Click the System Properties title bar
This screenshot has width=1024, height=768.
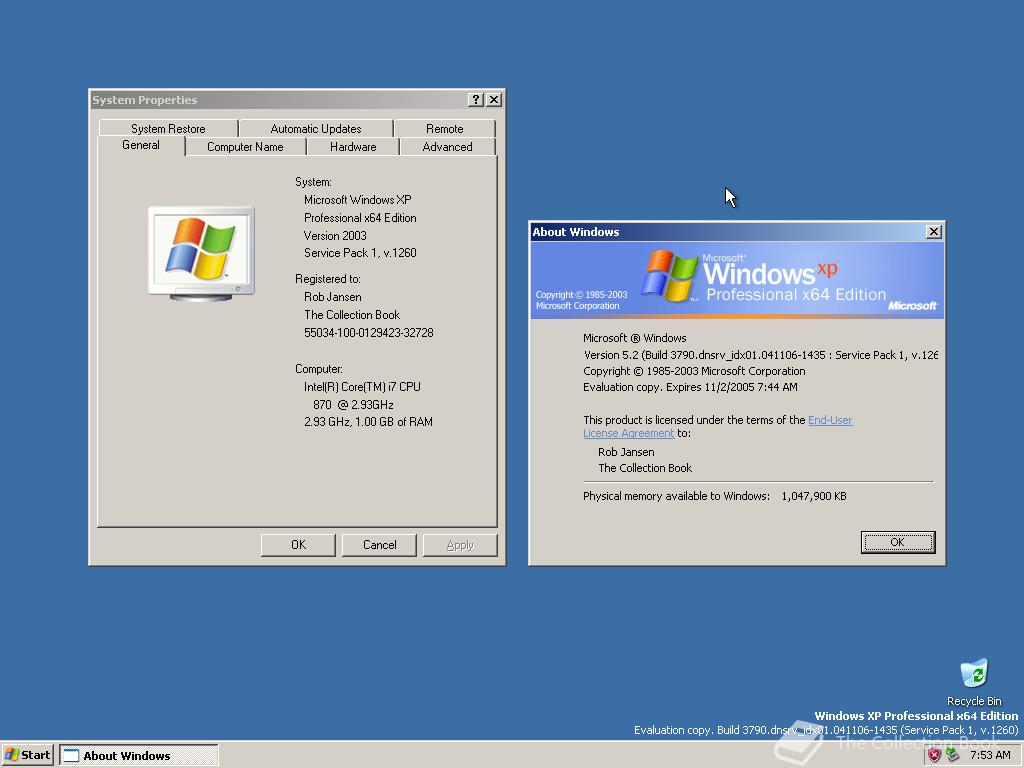point(278,99)
